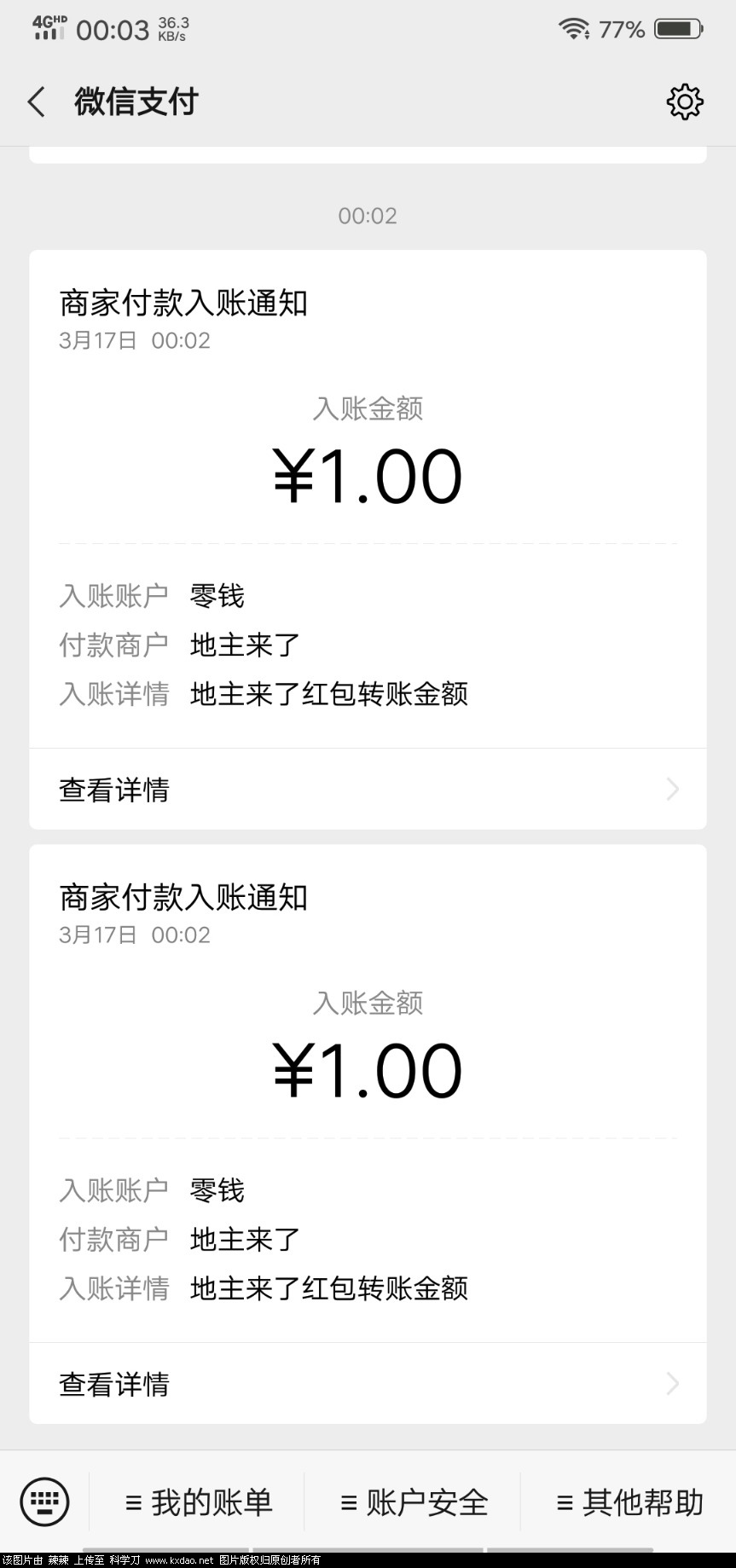The width and height of the screenshot is (736, 1568).
Task: Tap the first ¥1.00 amount
Action: pyautogui.click(x=368, y=477)
